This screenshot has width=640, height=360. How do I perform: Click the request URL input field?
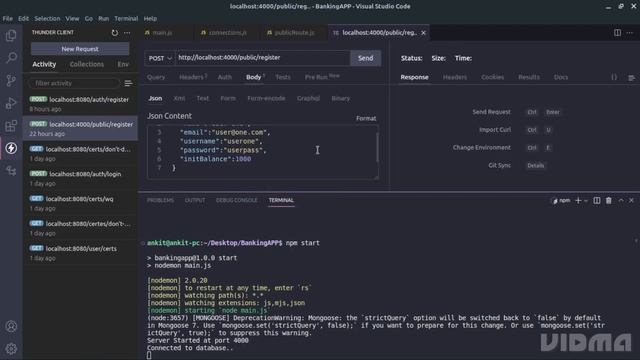point(263,58)
